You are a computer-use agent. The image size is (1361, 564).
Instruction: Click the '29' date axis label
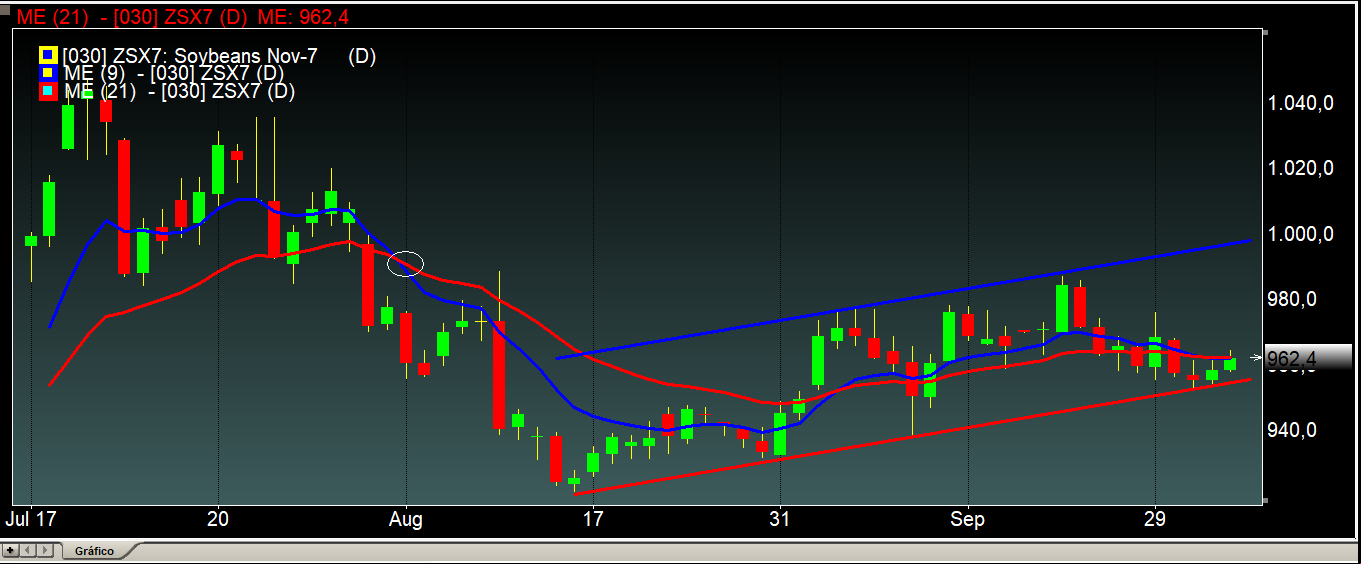click(1155, 520)
